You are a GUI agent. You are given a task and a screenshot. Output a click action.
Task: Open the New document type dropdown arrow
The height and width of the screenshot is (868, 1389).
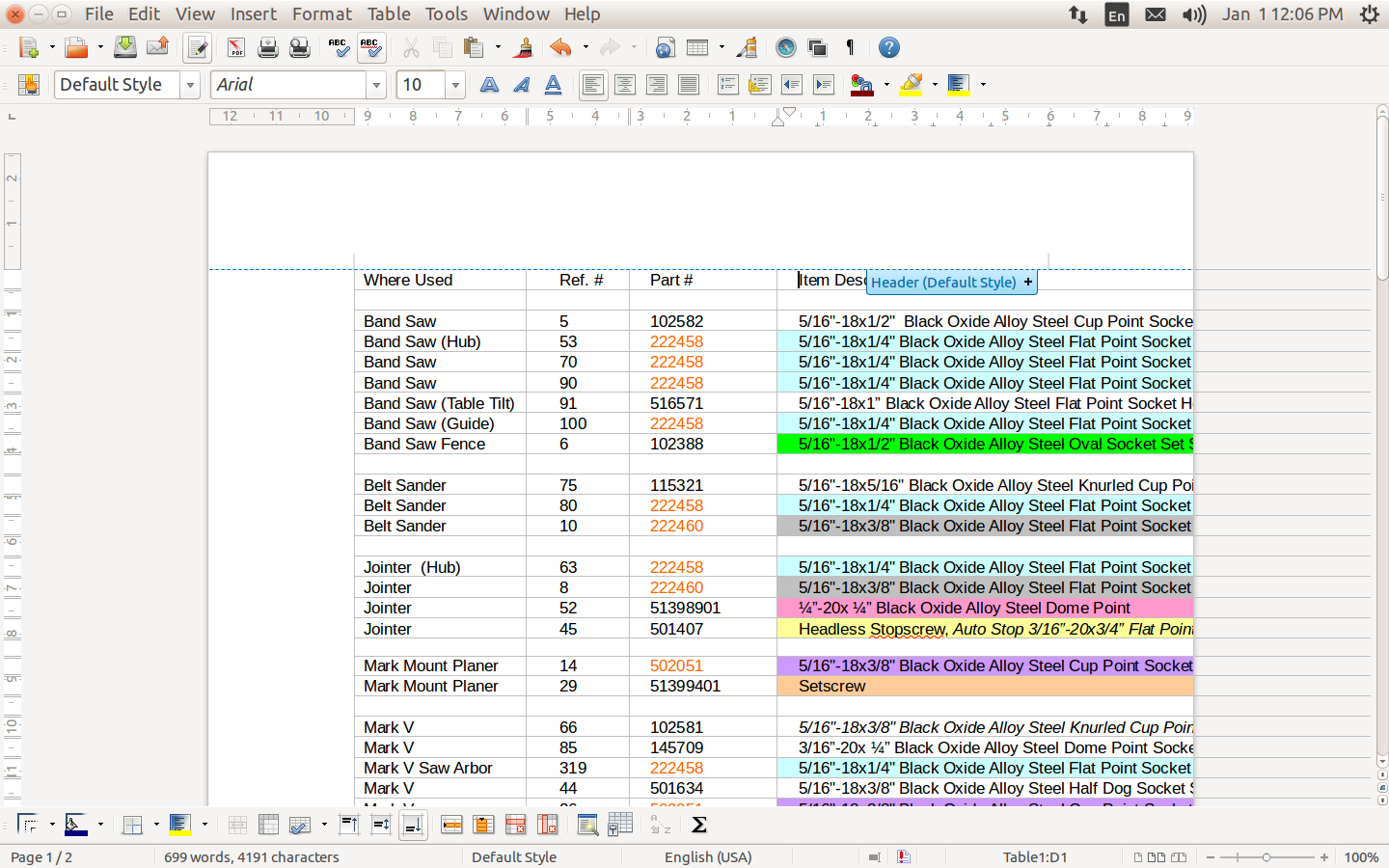click(52, 47)
